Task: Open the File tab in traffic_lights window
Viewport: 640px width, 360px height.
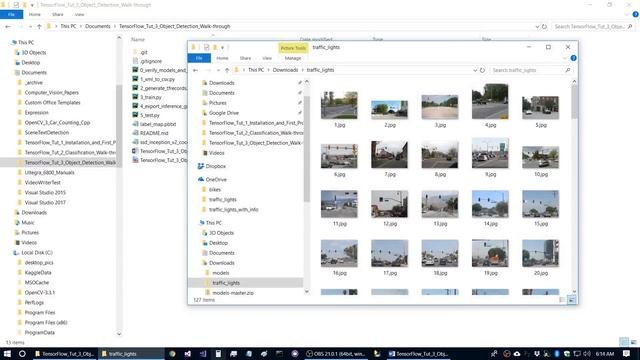Action: [199, 58]
